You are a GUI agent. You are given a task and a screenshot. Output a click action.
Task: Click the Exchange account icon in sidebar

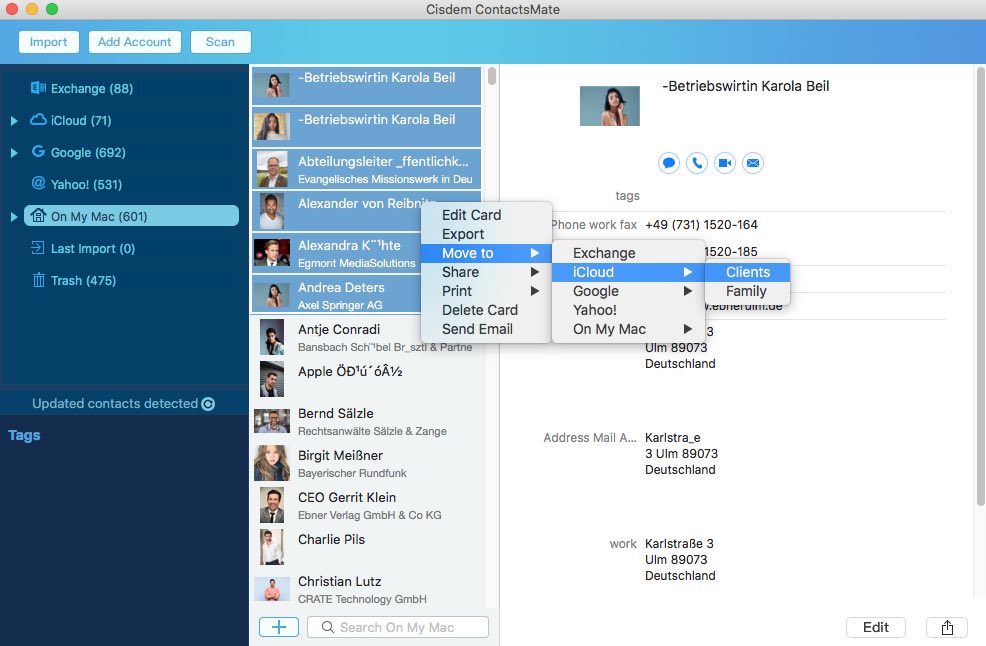point(38,87)
